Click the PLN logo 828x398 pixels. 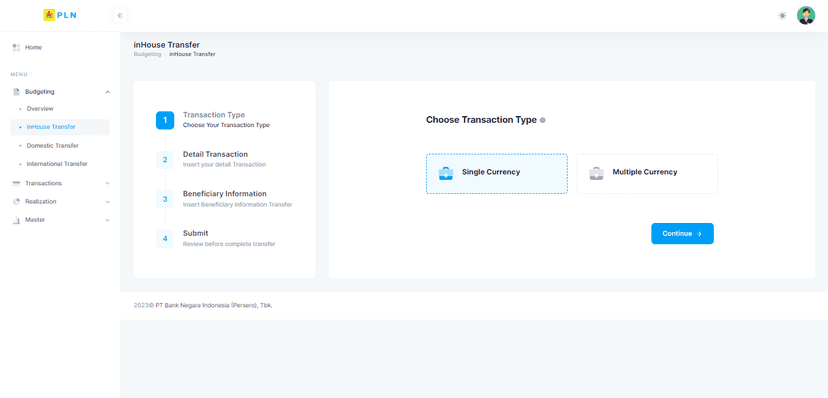pos(60,15)
